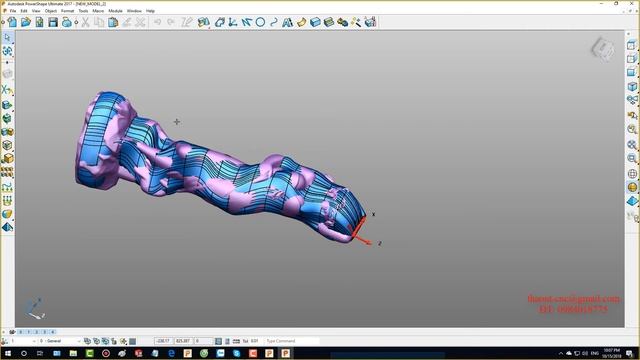This screenshot has height=360, width=640.
Task: Click the isometric cube view icon, right toolbar
Action: pyautogui.click(x=632, y=87)
